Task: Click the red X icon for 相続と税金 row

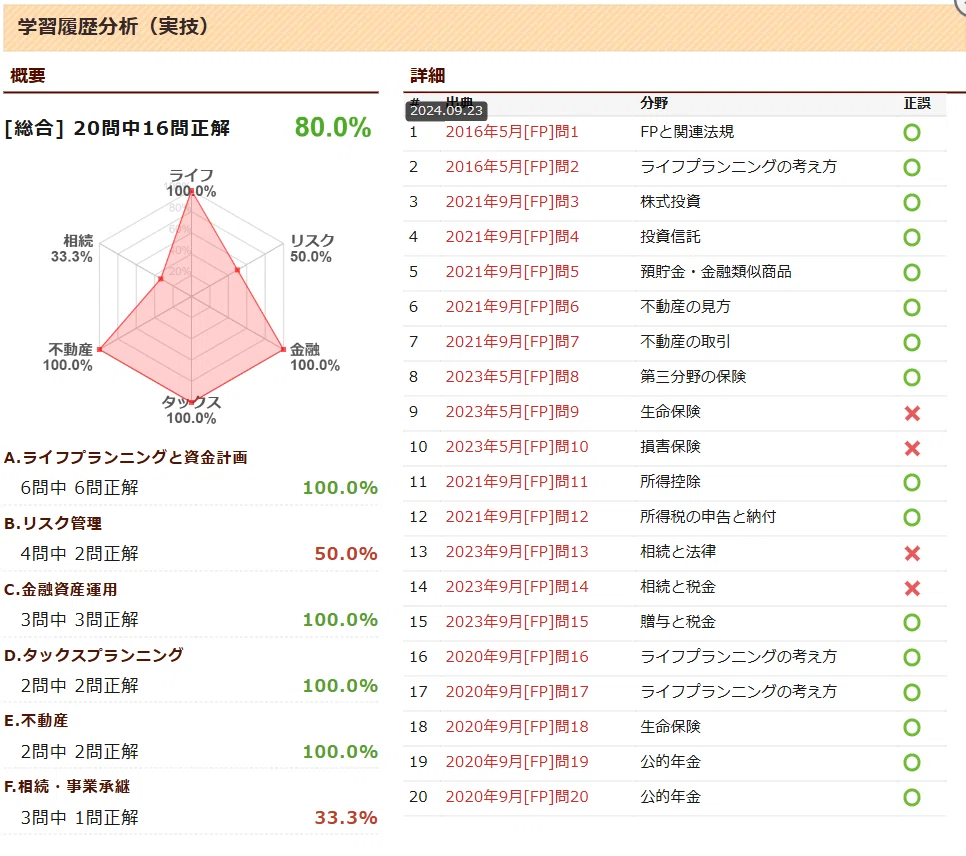Action: pos(912,589)
